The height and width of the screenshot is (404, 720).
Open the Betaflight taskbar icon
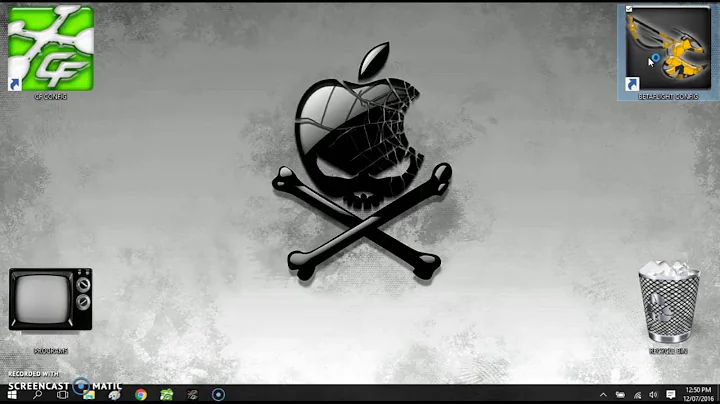coord(192,395)
